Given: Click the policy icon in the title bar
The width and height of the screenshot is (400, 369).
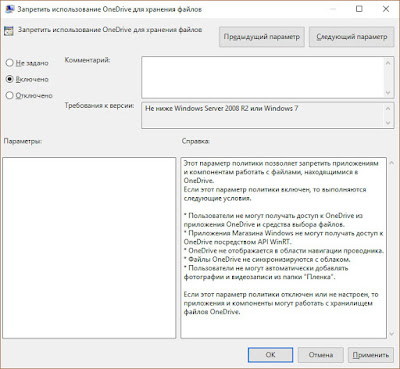Looking at the screenshot, I should click(10, 9).
